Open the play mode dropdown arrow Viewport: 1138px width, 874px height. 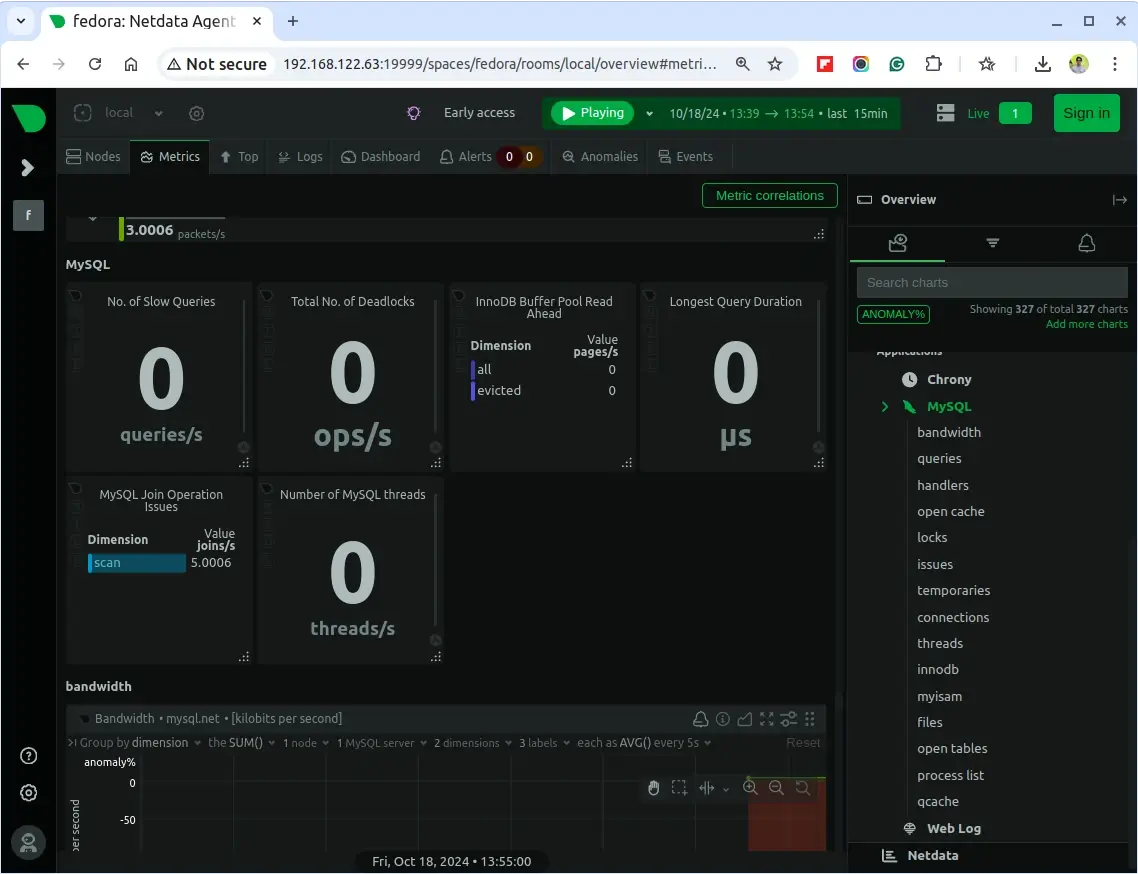click(x=649, y=113)
